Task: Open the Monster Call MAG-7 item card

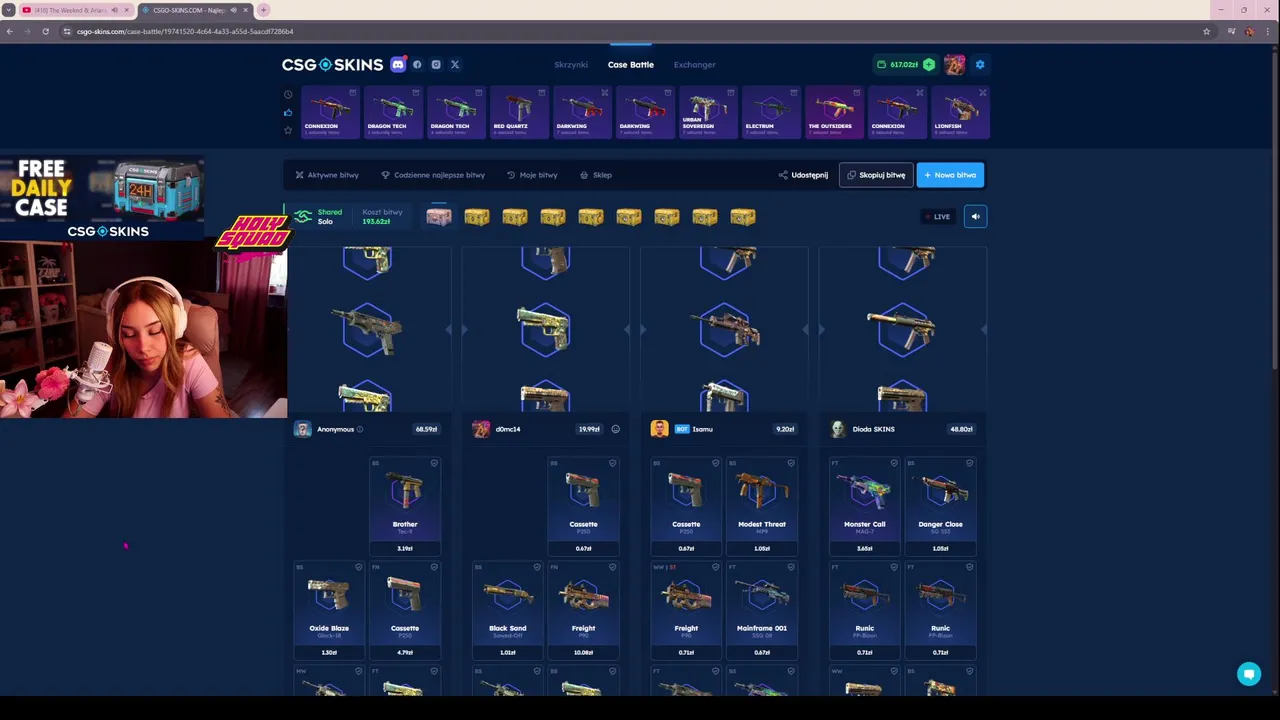Action: click(x=864, y=506)
